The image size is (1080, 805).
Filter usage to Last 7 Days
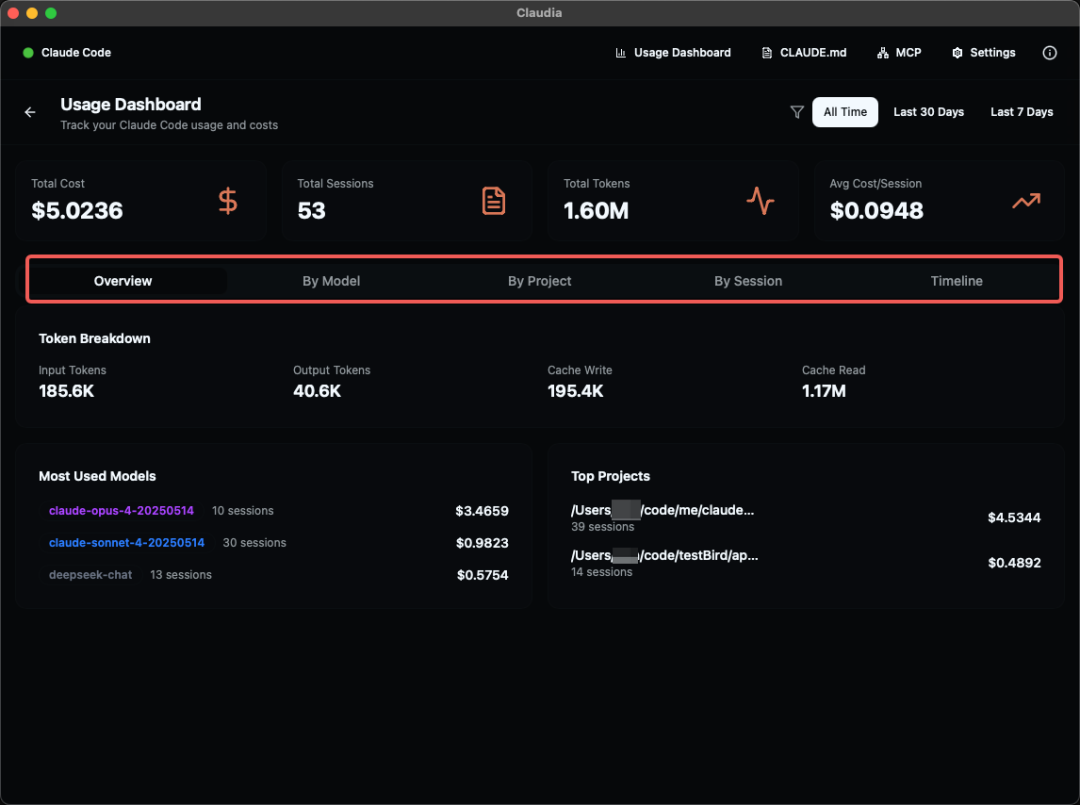point(1021,112)
